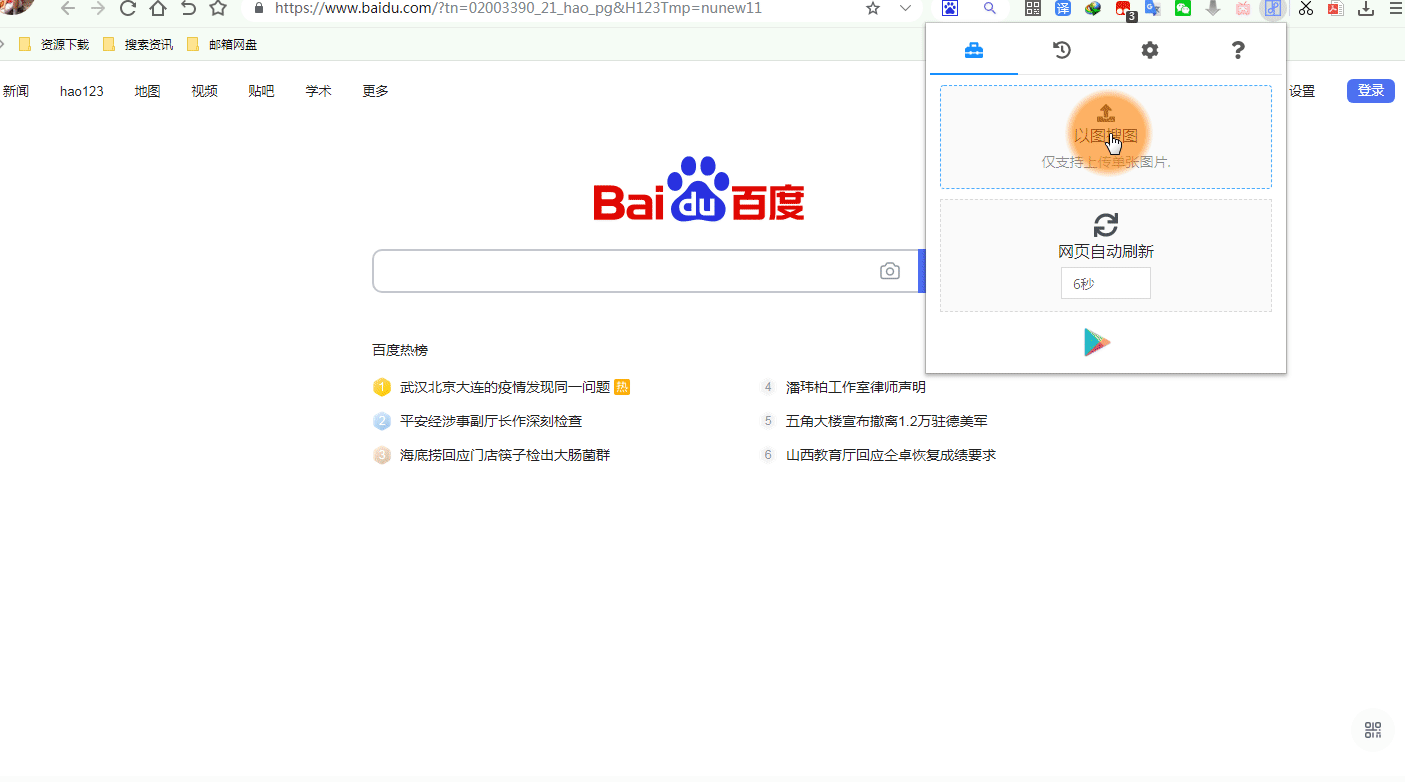Open hot topic 山西教育厅回应全卓恢复成绩要求
This screenshot has height=782, width=1405.
pos(891,455)
